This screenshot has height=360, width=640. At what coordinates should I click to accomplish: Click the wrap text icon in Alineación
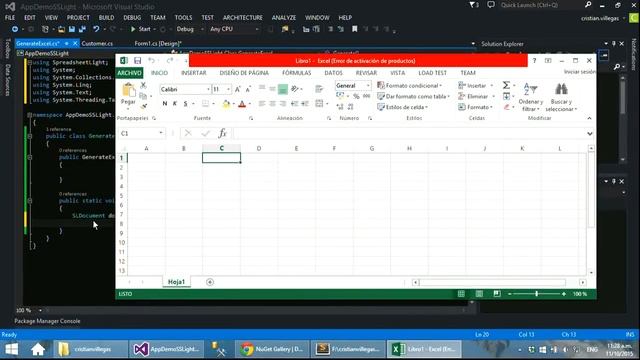pos(319,89)
